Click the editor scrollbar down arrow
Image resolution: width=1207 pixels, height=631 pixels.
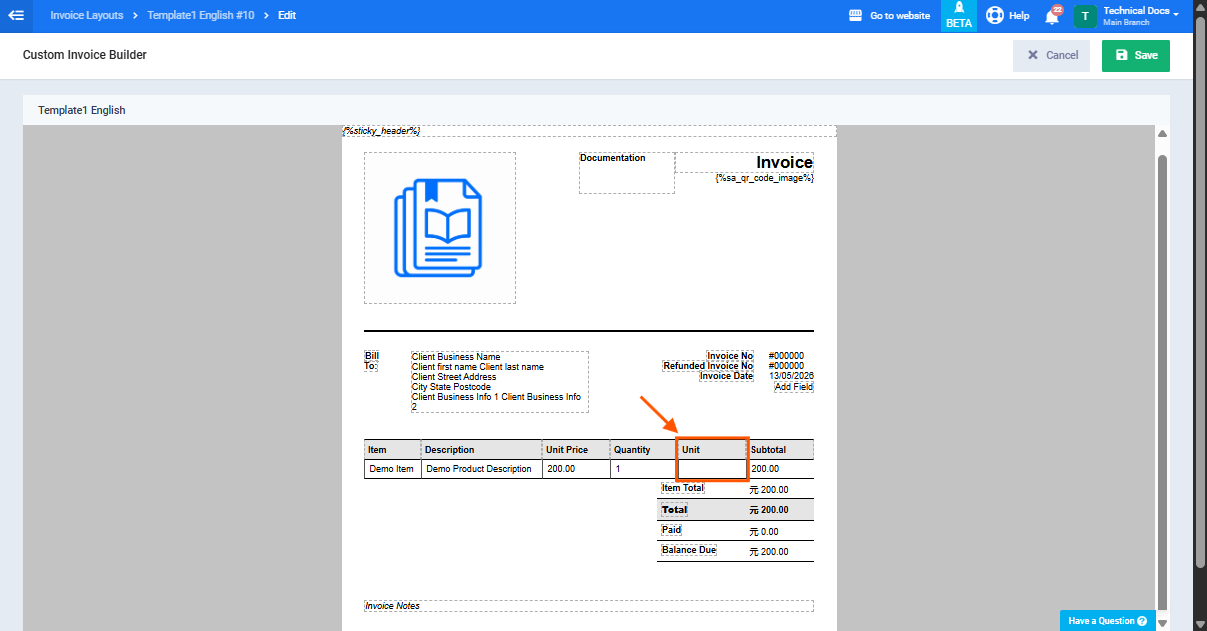[1162, 622]
